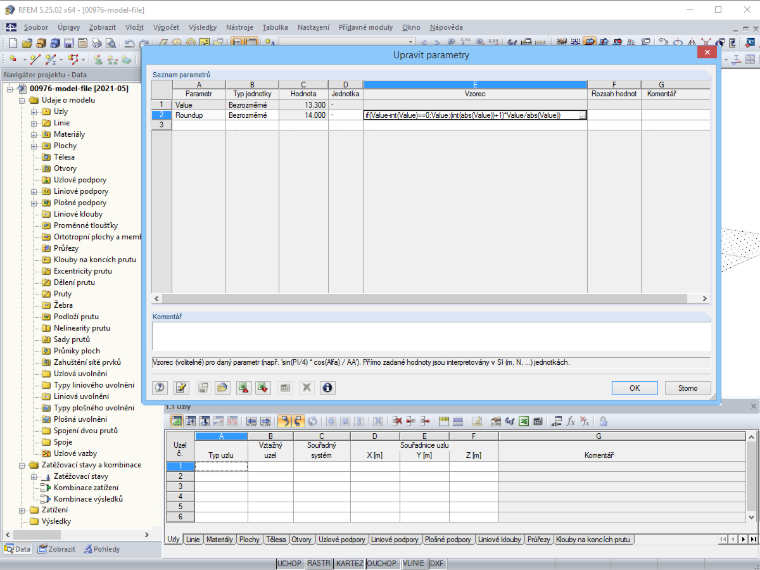Select the Průřezy tree item

pos(66,248)
